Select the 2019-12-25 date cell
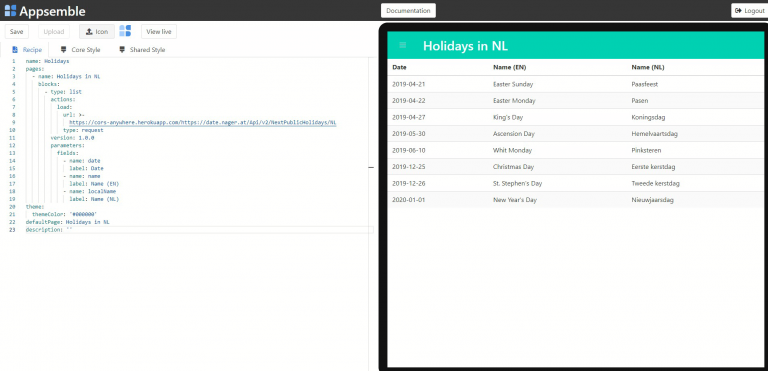 coord(408,167)
